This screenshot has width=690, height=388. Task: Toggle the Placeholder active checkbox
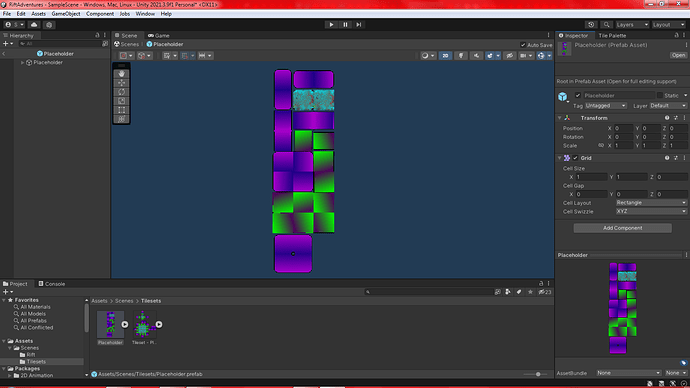578,95
